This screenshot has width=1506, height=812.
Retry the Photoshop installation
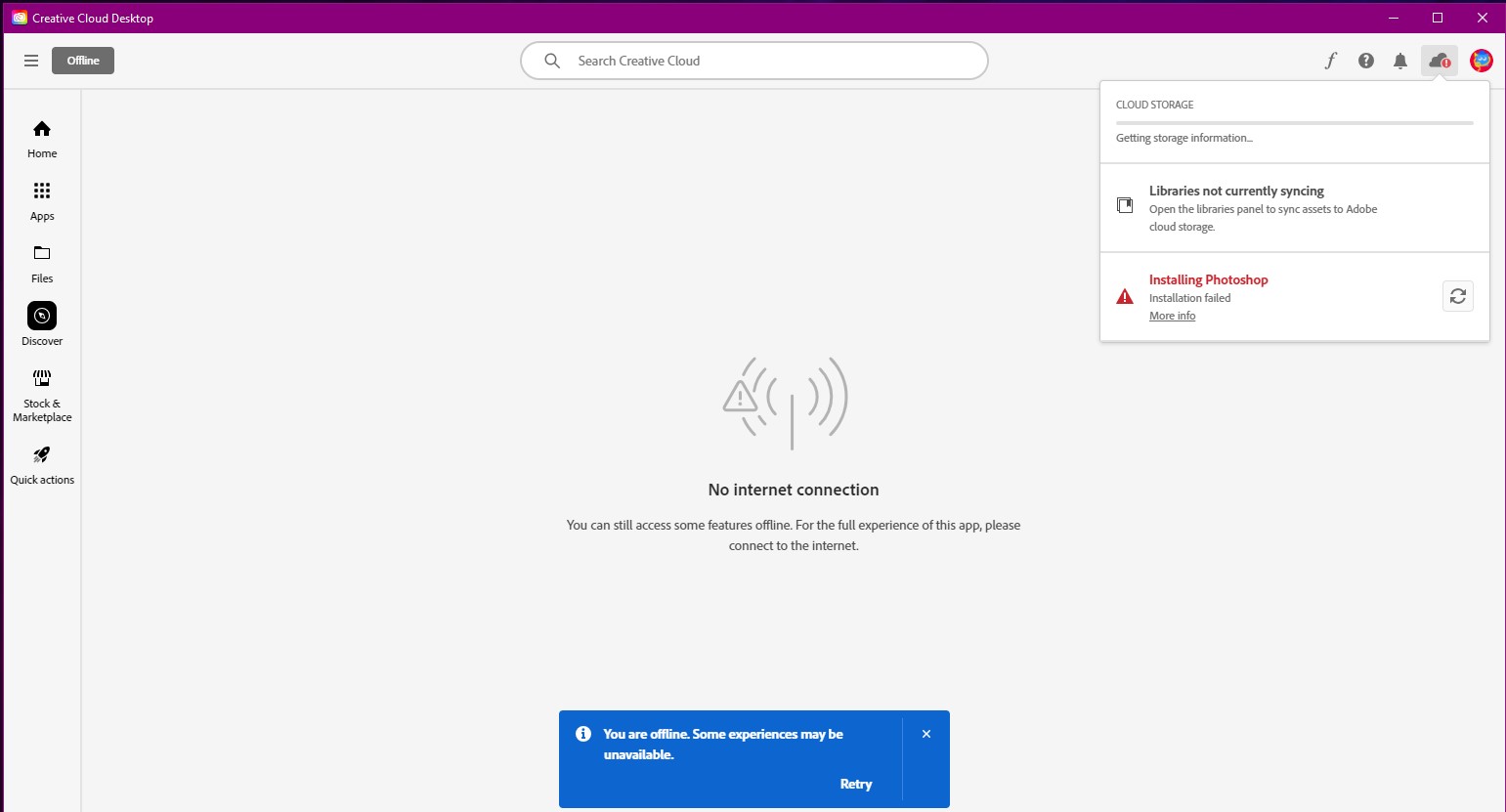coord(1458,296)
